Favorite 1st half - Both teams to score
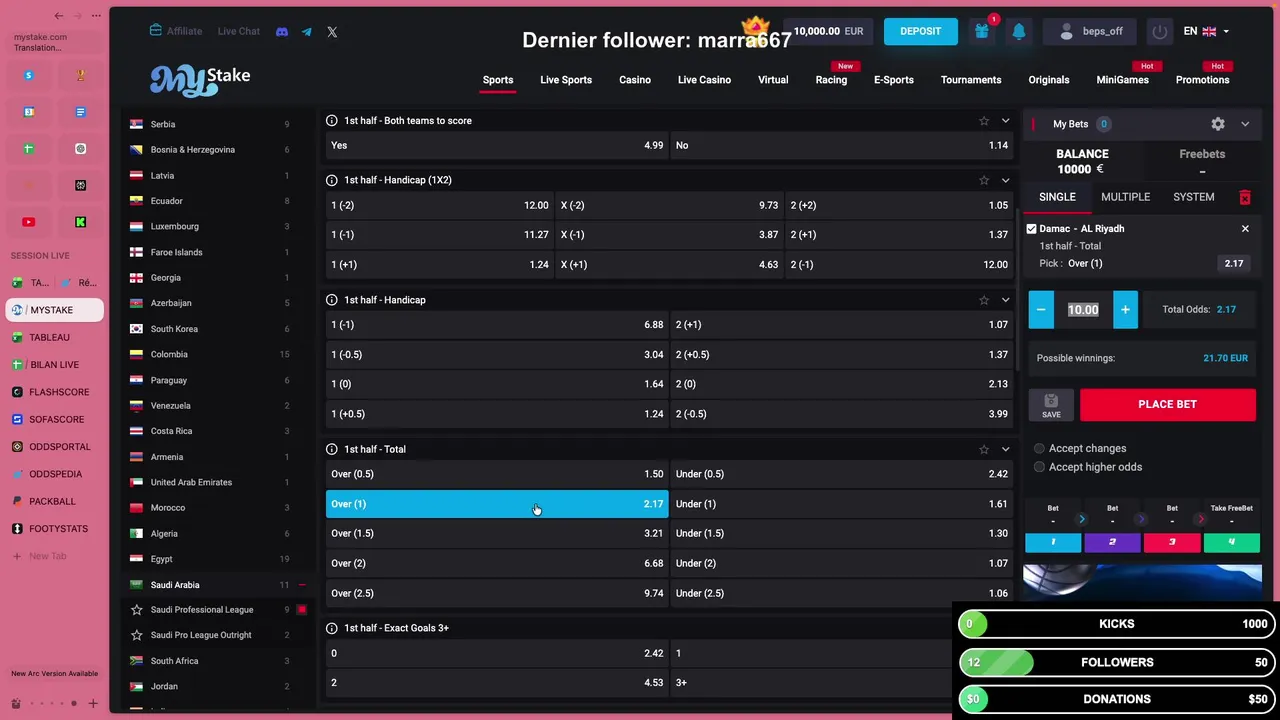The image size is (1280, 720). [x=984, y=120]
